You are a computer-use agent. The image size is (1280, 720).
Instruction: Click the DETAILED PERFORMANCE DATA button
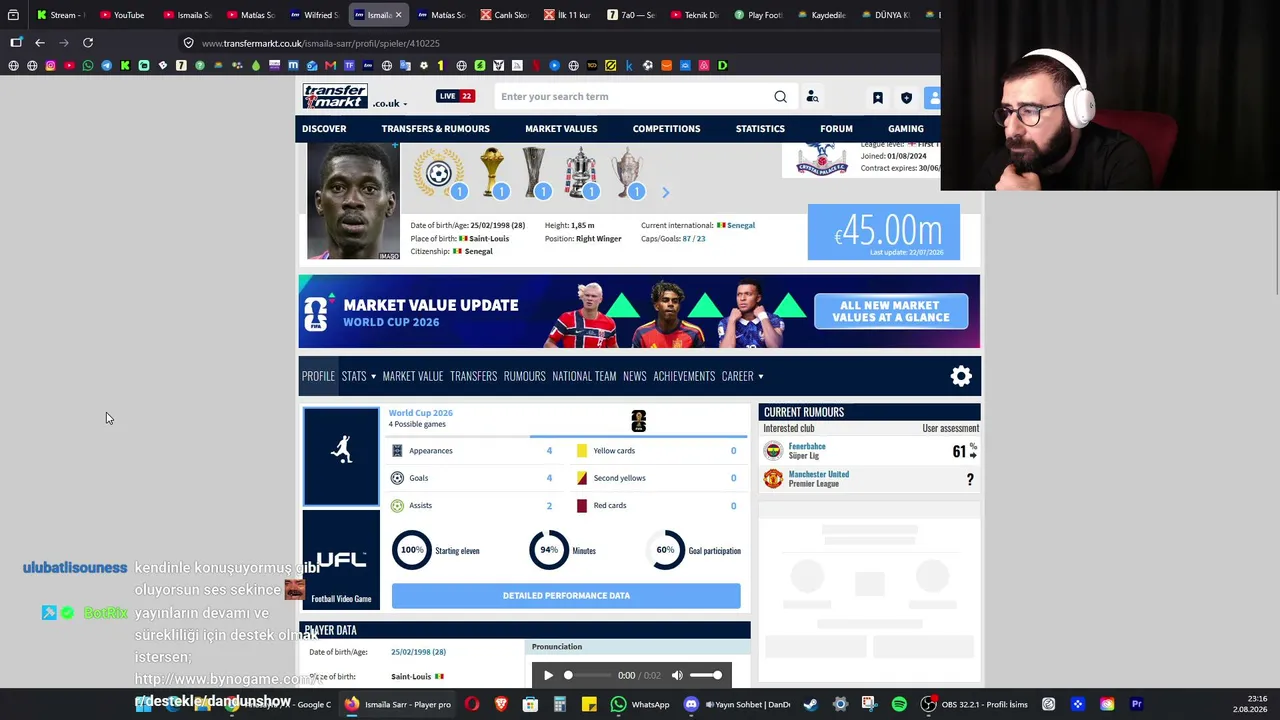click(566, 596)
